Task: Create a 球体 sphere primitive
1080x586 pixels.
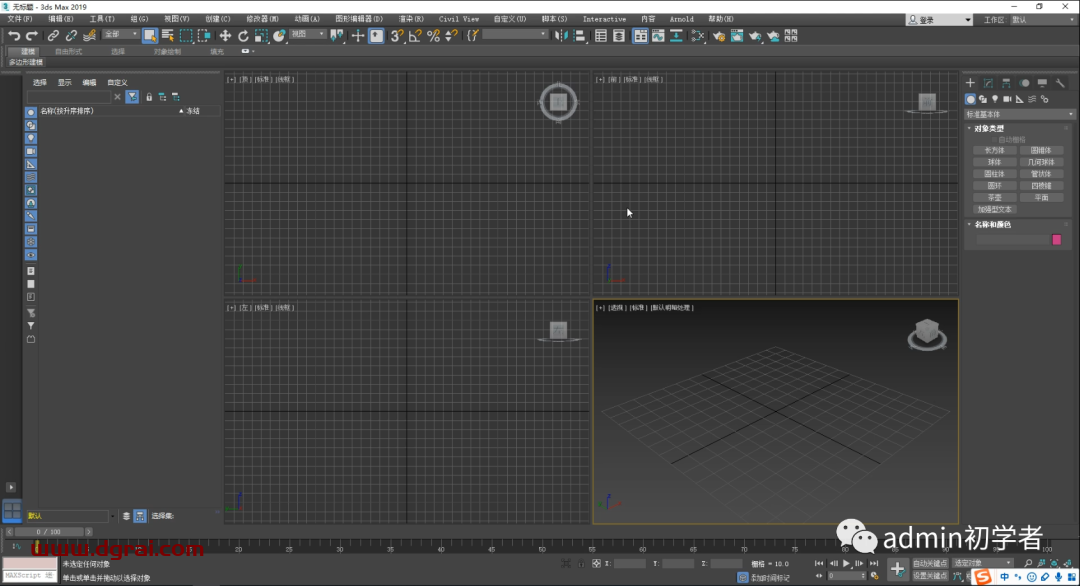Action: coord(995,162)
